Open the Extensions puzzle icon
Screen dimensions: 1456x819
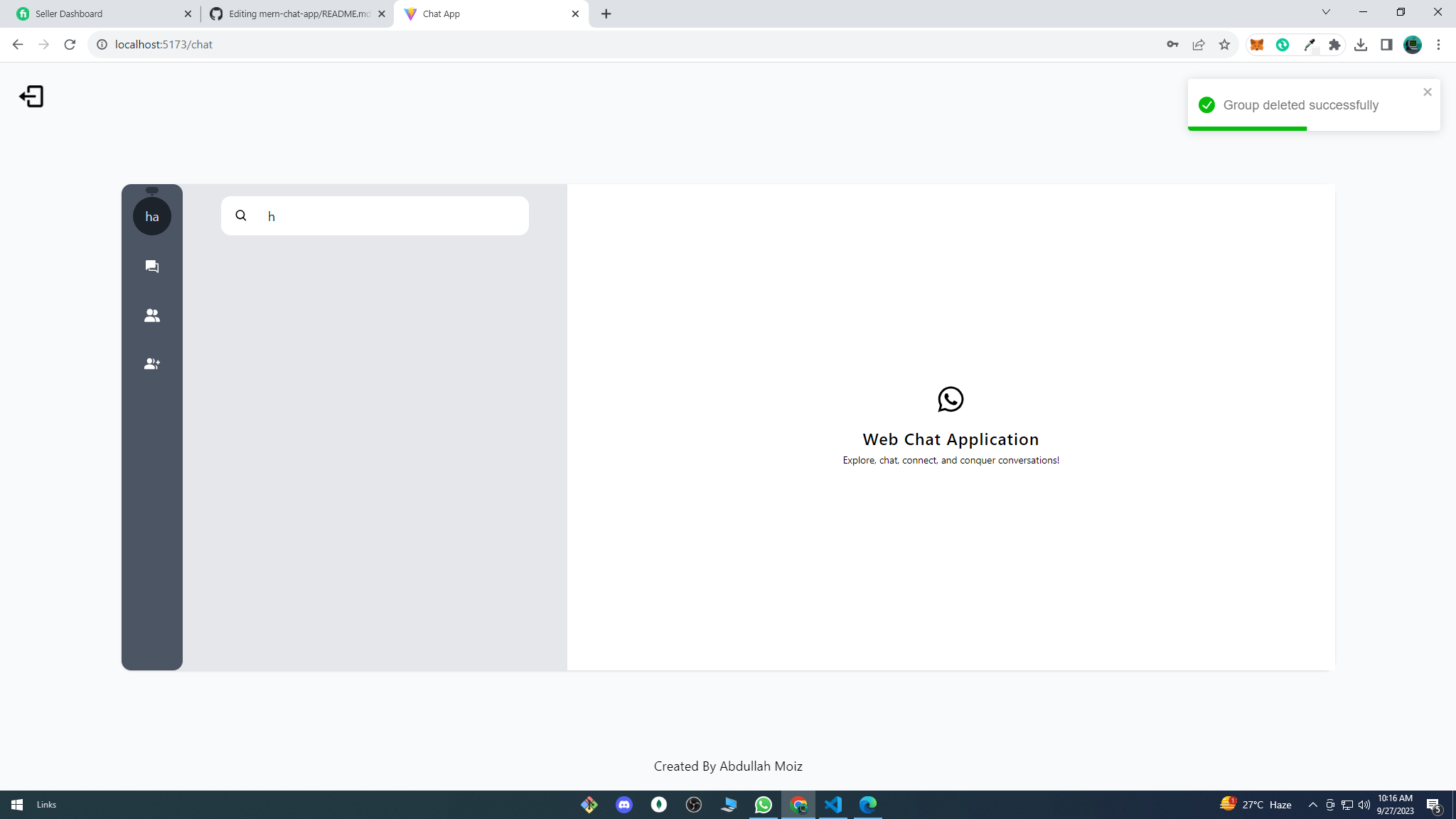pyautogui.click(x=1334, y=45)
